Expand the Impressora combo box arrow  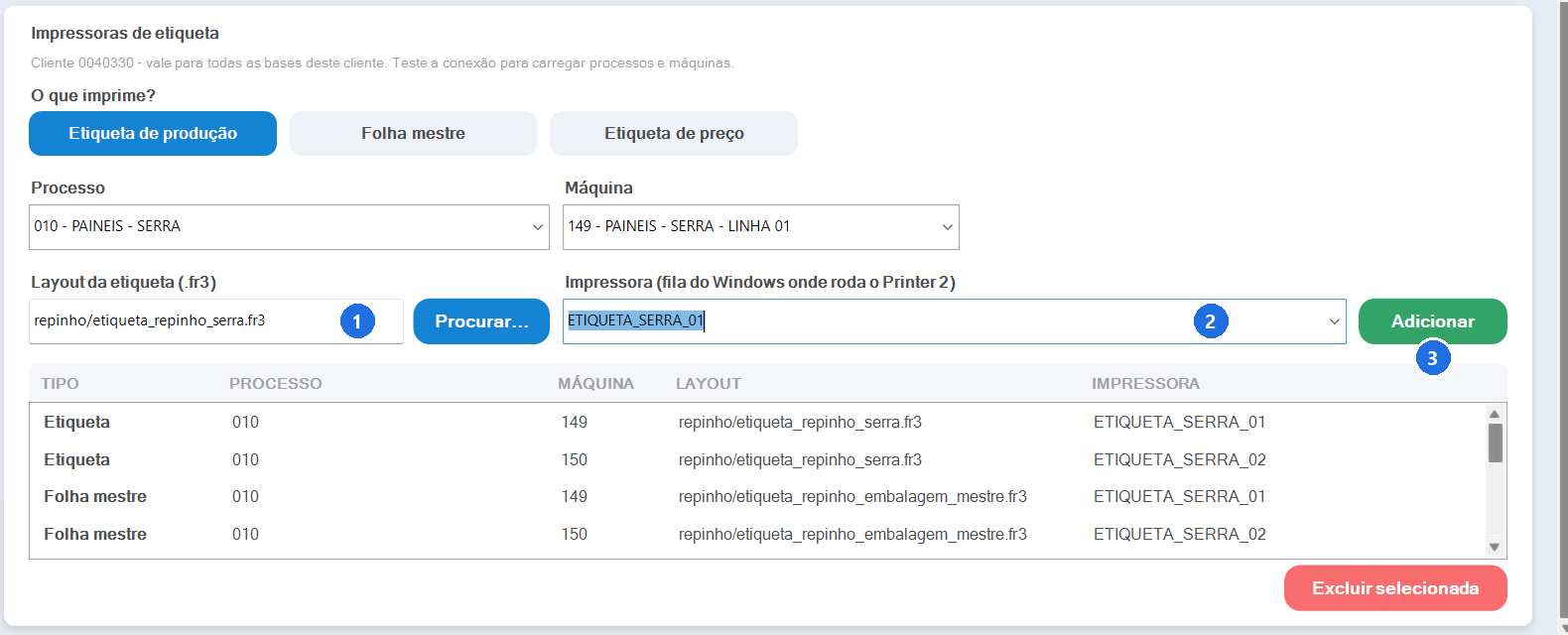pyautogui.click(x=1334, y=321)
